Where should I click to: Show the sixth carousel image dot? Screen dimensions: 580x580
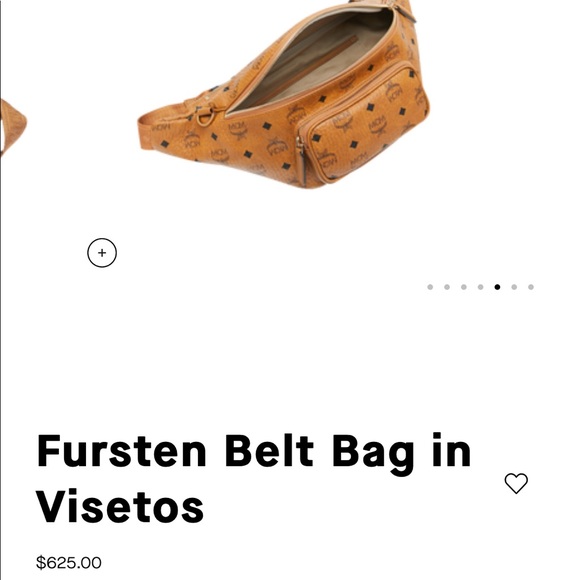pos(514,287)
